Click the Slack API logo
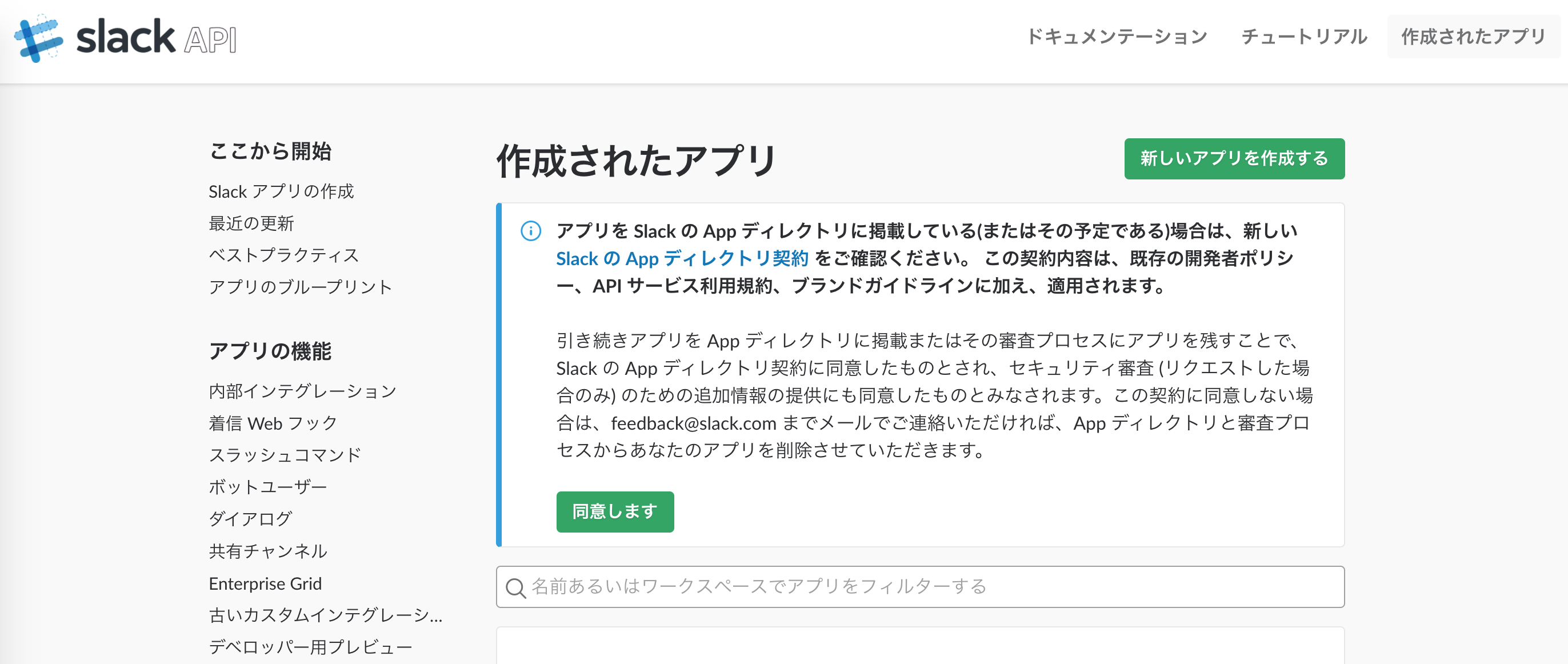1568x664 pixels. (125, 38)
